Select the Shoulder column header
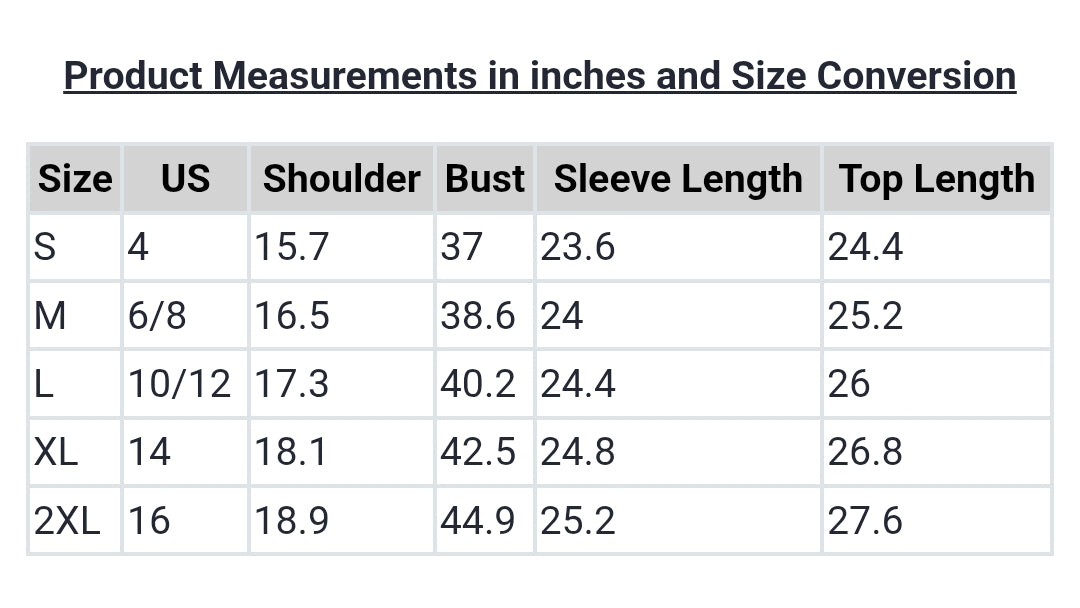This screenshot has height=608, width=1080. coord(341,179)
